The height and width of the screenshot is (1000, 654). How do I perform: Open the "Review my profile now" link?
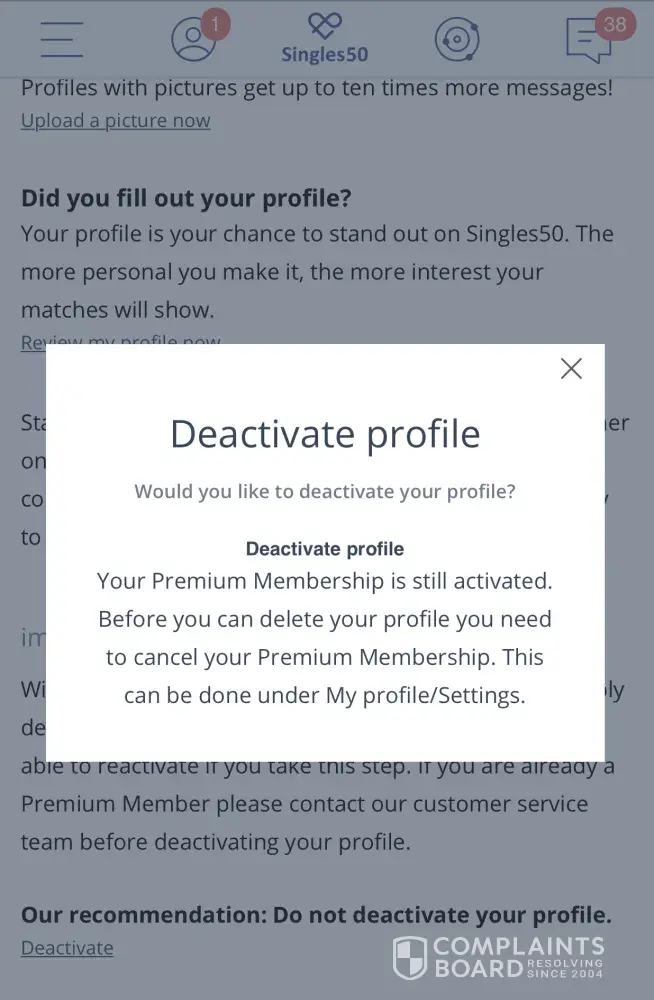121,341
